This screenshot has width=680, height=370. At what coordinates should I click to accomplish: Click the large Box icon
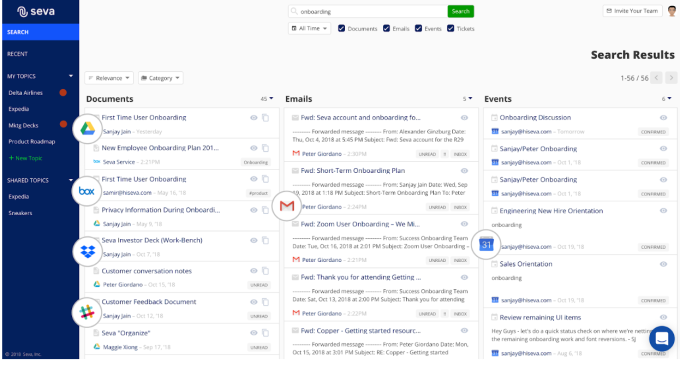pyautogui.click(x=87, y=191)
